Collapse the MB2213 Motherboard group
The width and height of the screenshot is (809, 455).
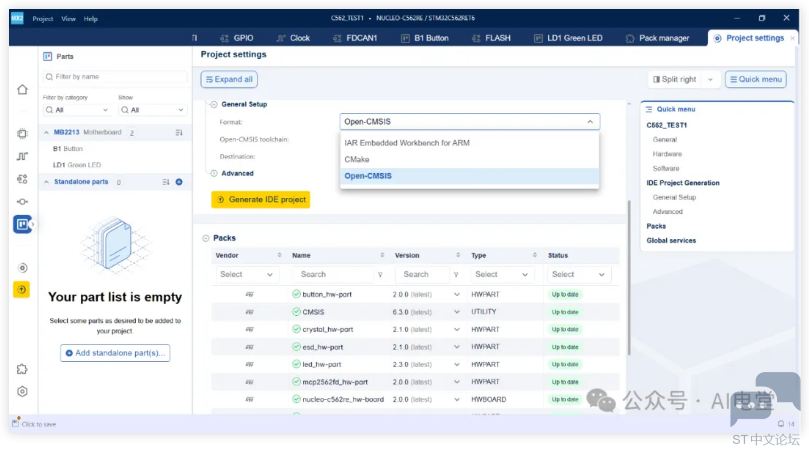45,132
